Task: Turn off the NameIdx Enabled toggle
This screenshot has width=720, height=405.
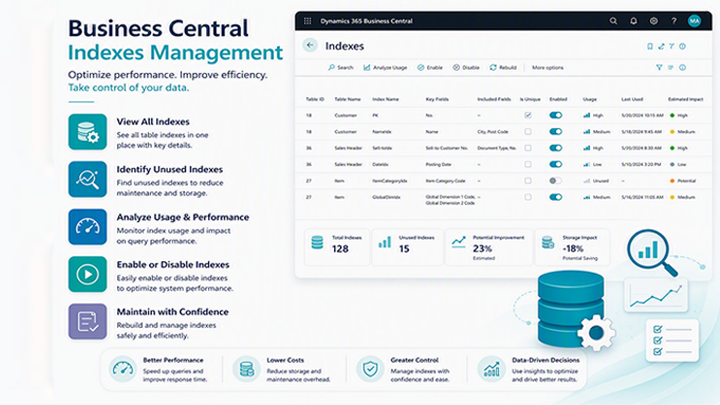Action: [556, 132]
